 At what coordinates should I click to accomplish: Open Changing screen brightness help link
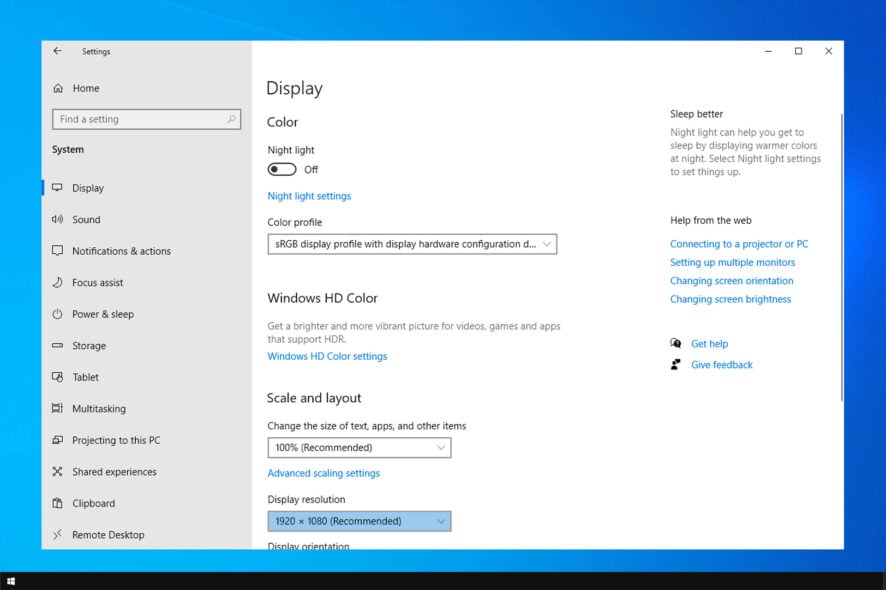pyautogui.click(x=730, y=299)
